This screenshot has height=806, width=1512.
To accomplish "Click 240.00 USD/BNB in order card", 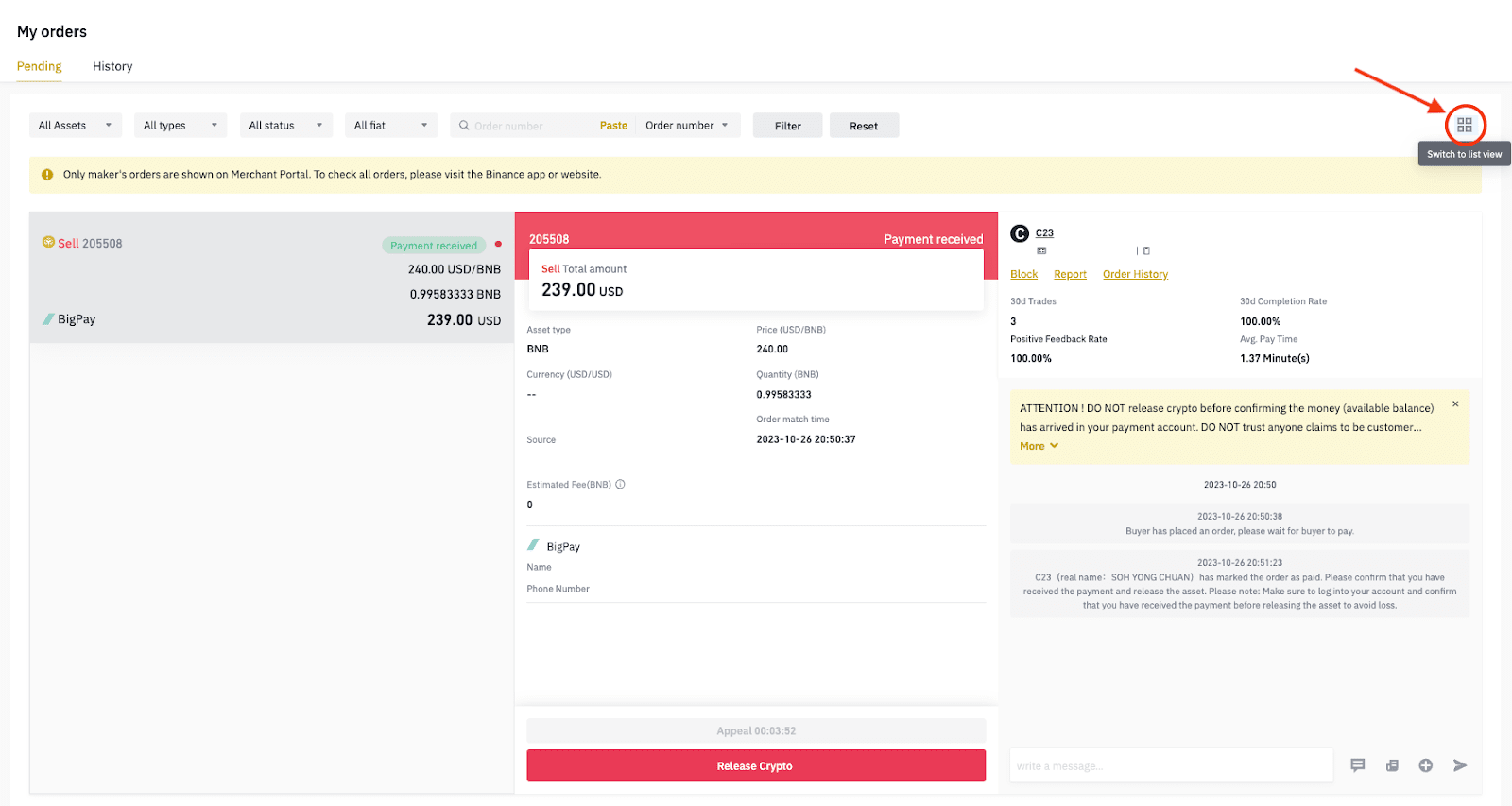I will click(455, 269).
